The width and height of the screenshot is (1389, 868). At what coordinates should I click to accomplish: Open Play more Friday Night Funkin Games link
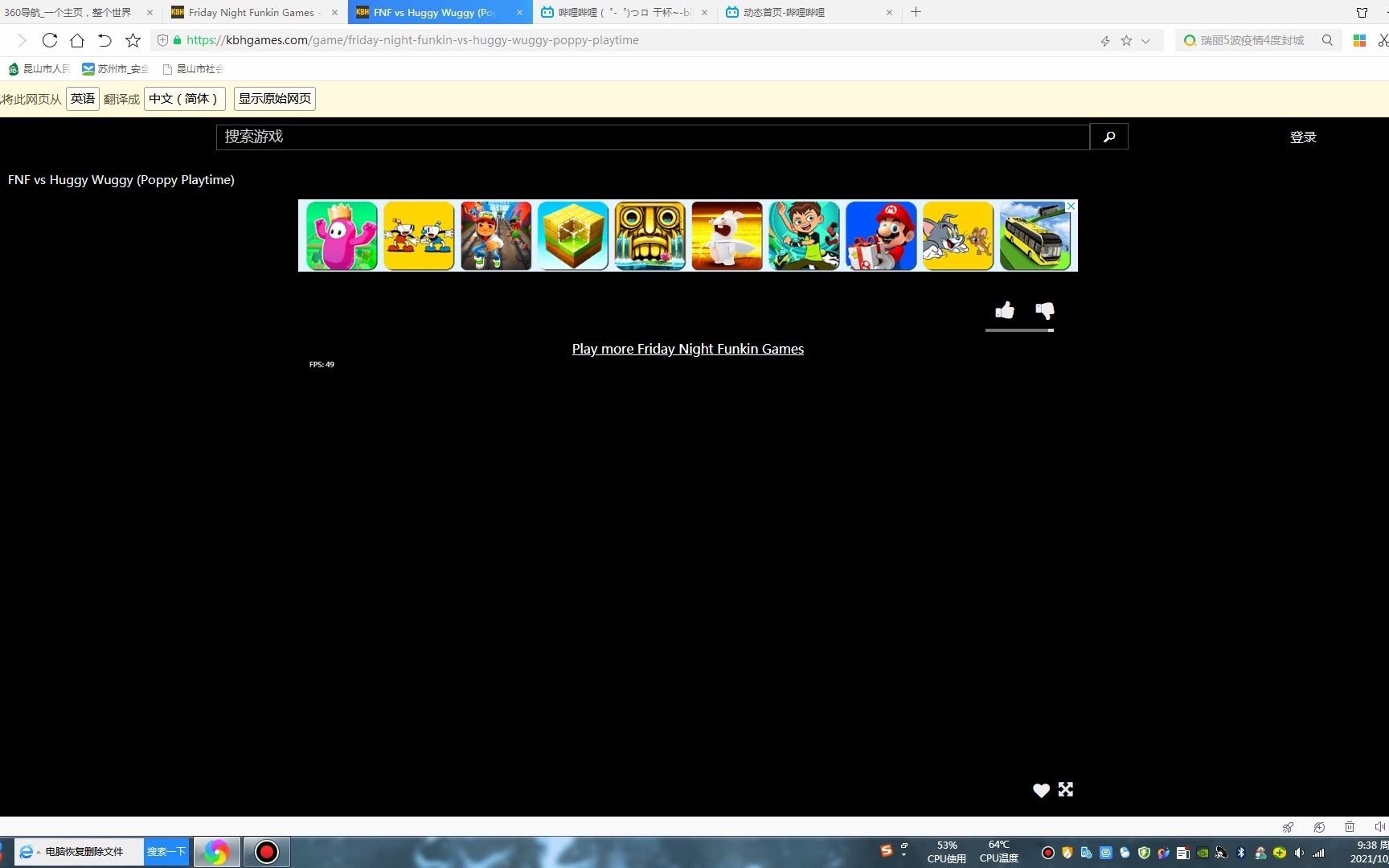pos(688,349)
